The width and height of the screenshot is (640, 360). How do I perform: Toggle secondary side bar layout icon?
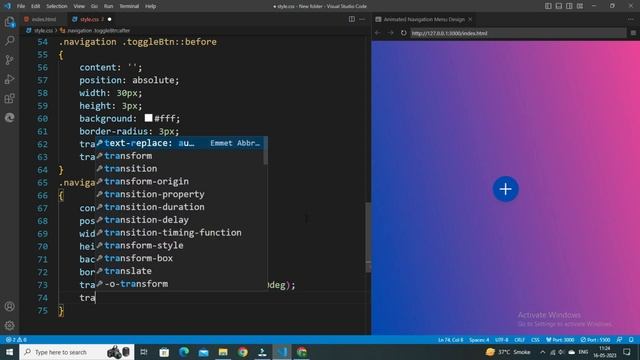569,6
